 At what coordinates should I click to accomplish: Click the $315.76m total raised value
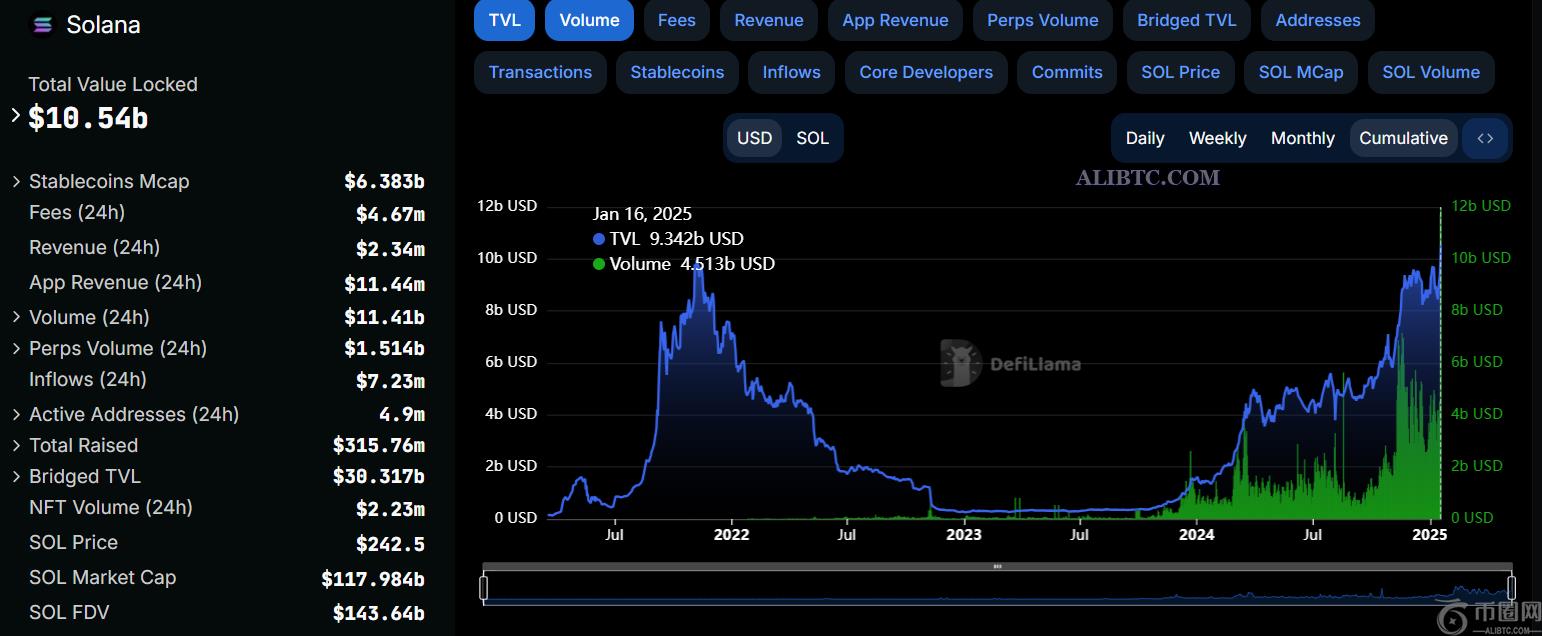[378, 445]
